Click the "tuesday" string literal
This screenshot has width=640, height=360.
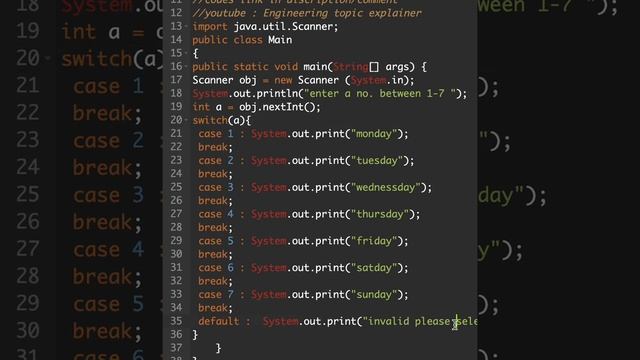tap(377, 160)
